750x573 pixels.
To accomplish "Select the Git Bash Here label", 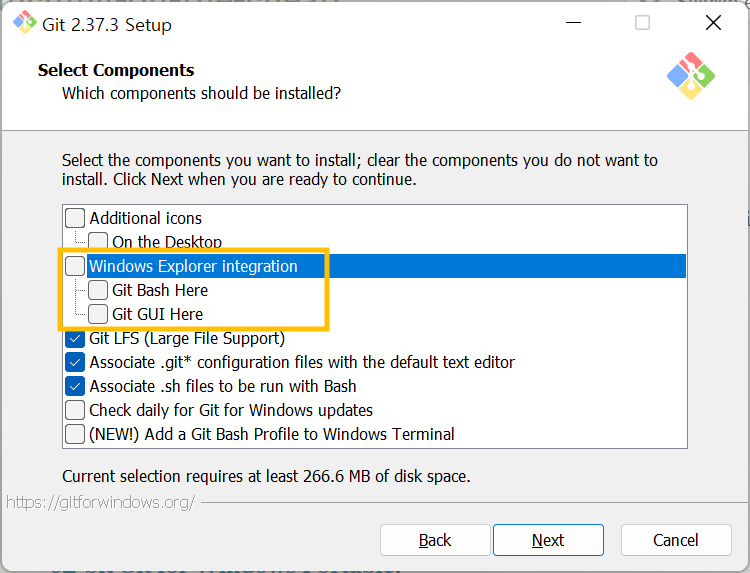I will coord(160,290).
